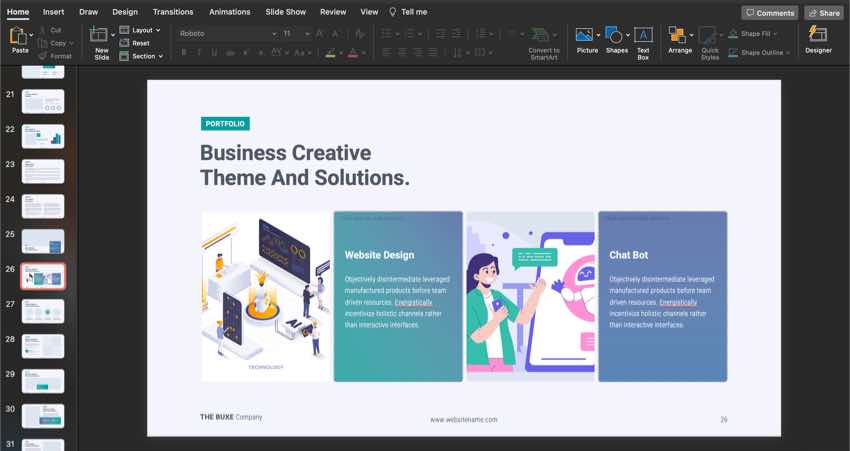Select slide 22 thumbnail
The width and height of the screenshot is (850, 451).
(43, 136)
